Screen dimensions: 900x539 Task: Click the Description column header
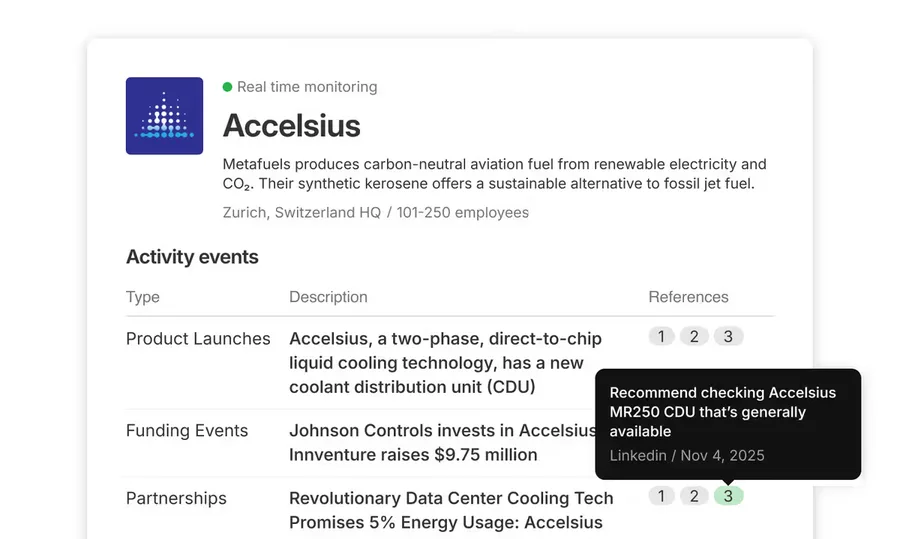[328, 297]
